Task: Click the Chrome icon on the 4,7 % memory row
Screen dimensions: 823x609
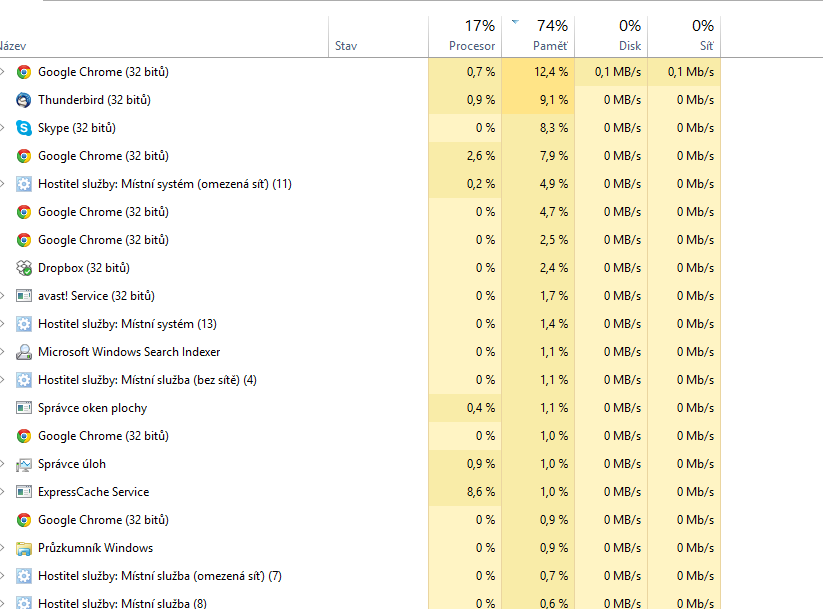Action: [x=24, y=212]
